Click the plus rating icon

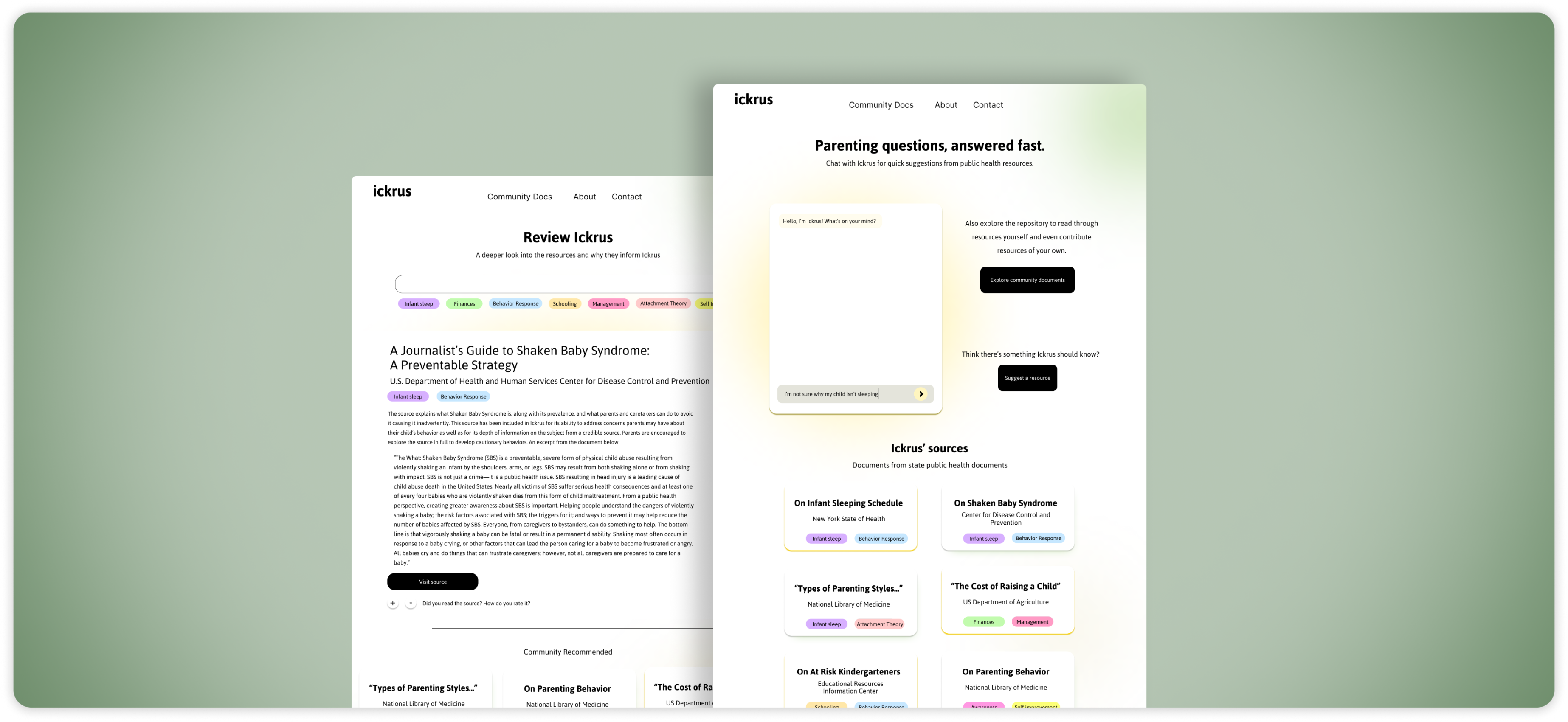coord(393,603)
